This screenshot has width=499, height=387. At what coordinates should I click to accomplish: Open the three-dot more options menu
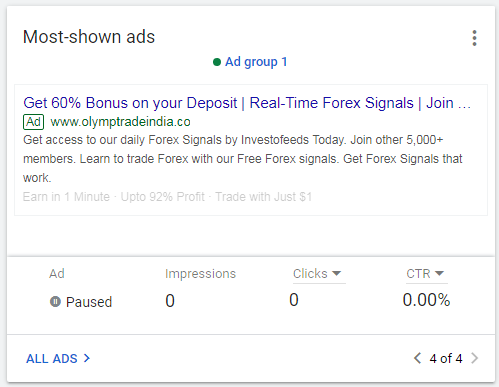coord(474,38)
